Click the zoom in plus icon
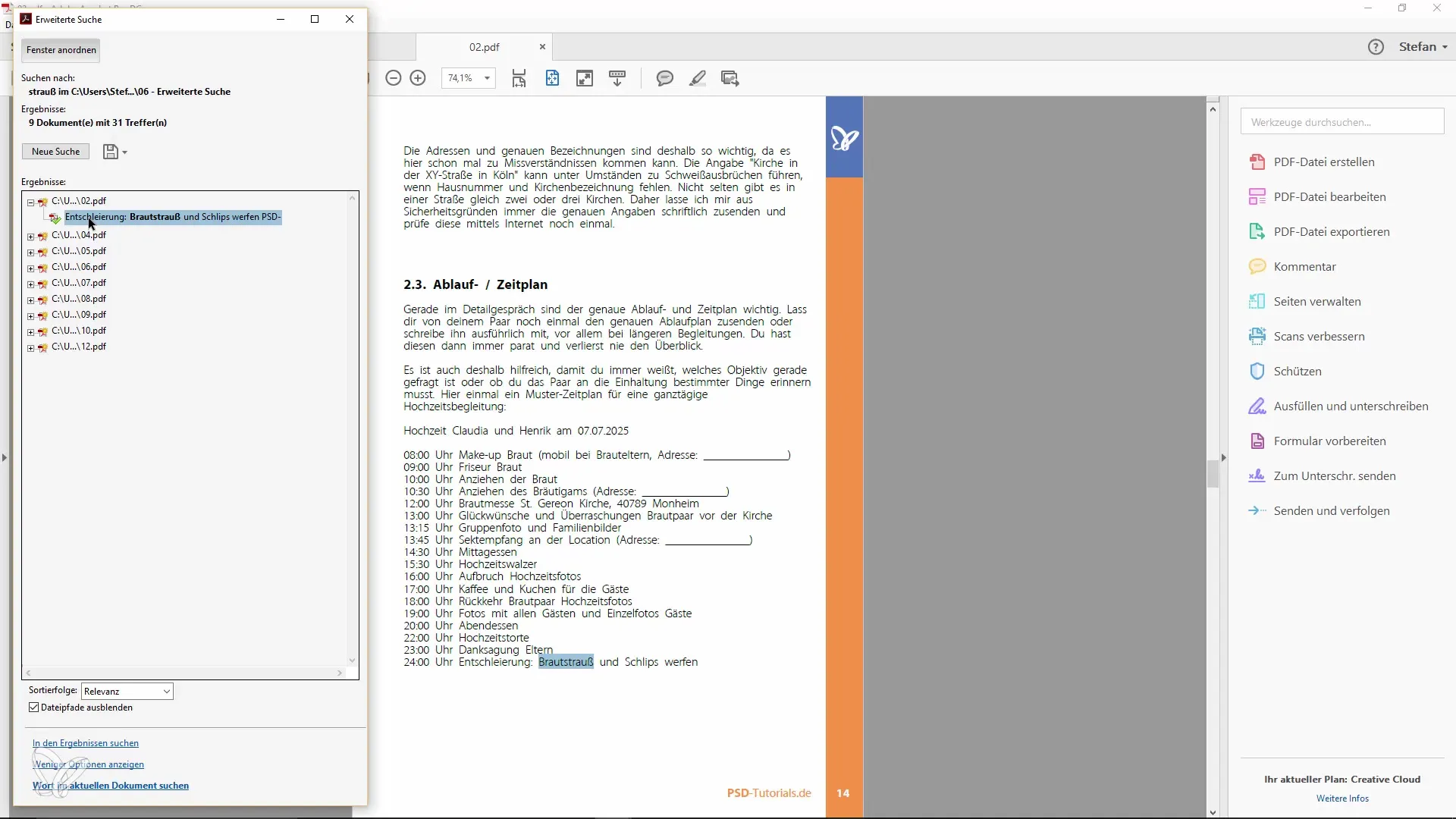Screen dimensions: 1456x819 point(418,78)
